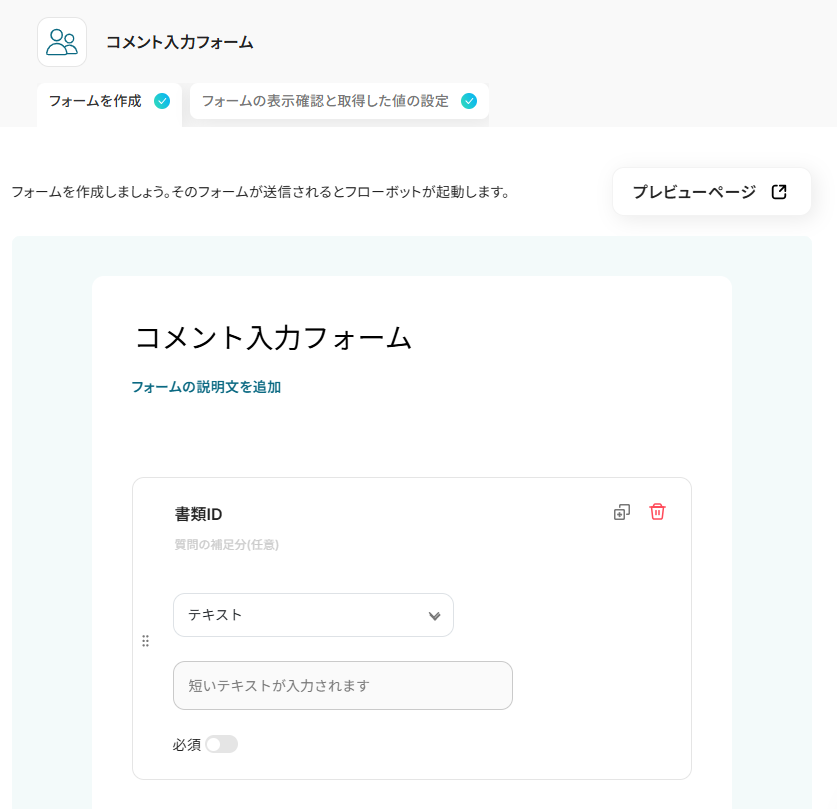Click the コメント入力フォーム header title at top
Viewport: 837px width, 809px height.
pyautogui.click(x=180, y=42)
